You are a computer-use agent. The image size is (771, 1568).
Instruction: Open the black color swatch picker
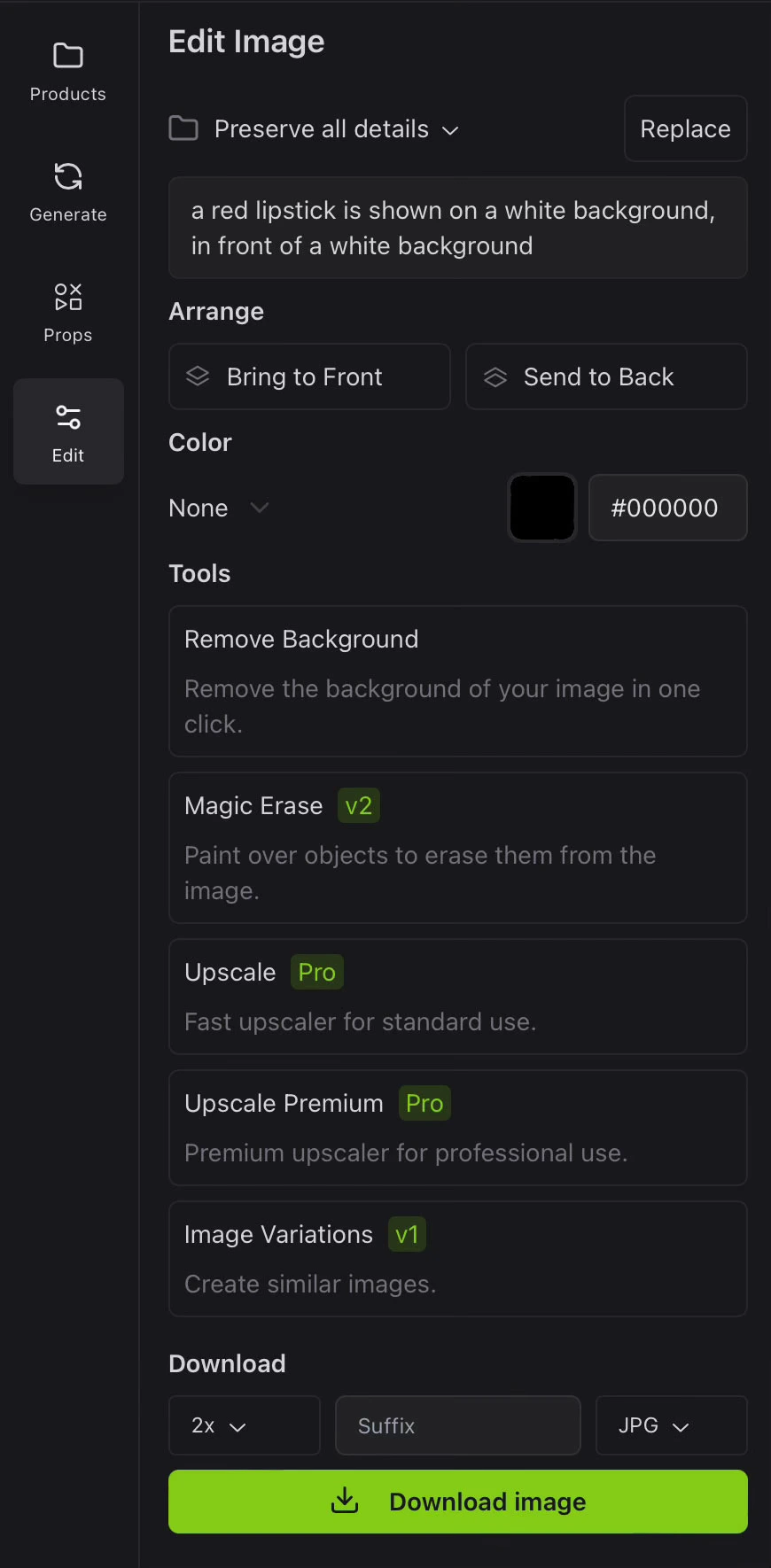click(x=542, y=508)
